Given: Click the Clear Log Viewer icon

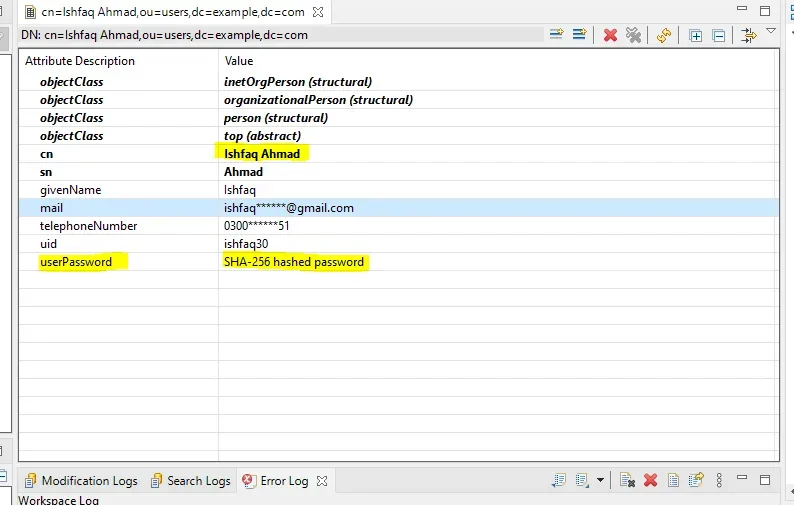Looking at the screenshot, I should pyautogui.click(x=627, y=480).
